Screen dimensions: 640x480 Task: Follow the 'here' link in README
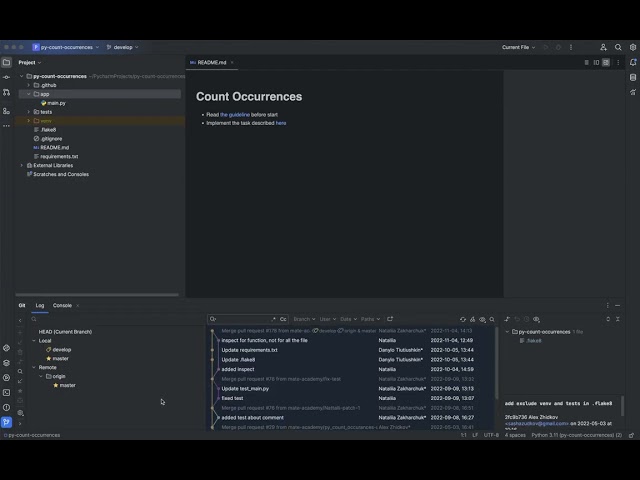pyautogui.click(x=281, y=123)
